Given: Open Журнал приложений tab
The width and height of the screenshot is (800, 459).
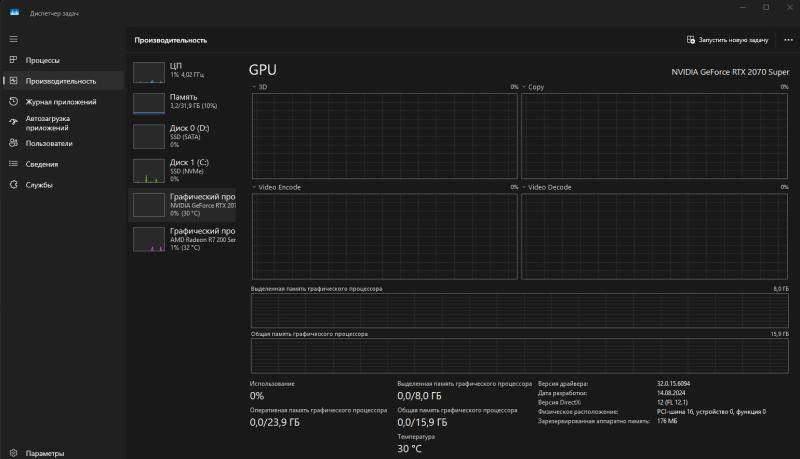Looking at the screenshot, I should pos(62,101).
